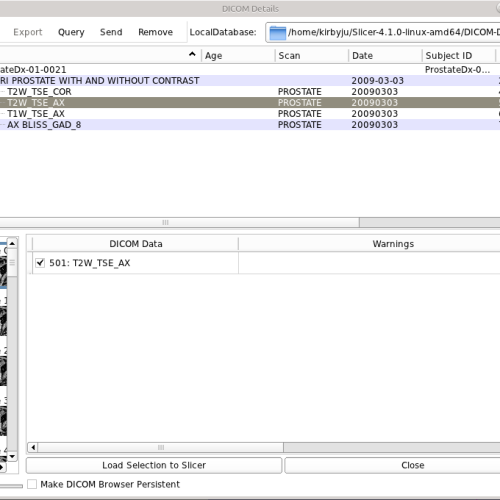Select the PROSTATE WITH AND WITHOUT CONTRAST study row
500x500 pixels.
pos(250,81)
